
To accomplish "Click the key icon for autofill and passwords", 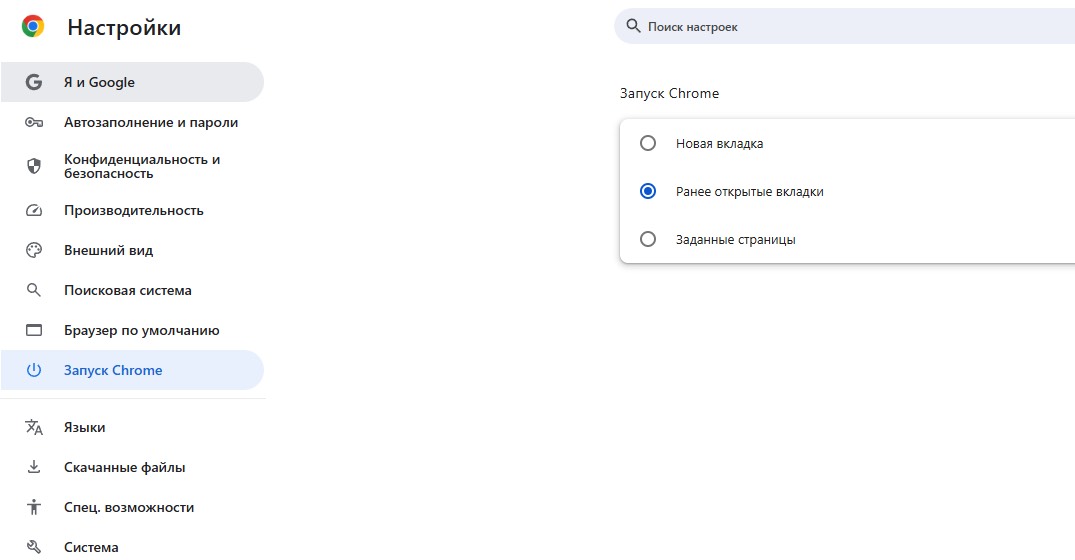I will pos(34,123).
